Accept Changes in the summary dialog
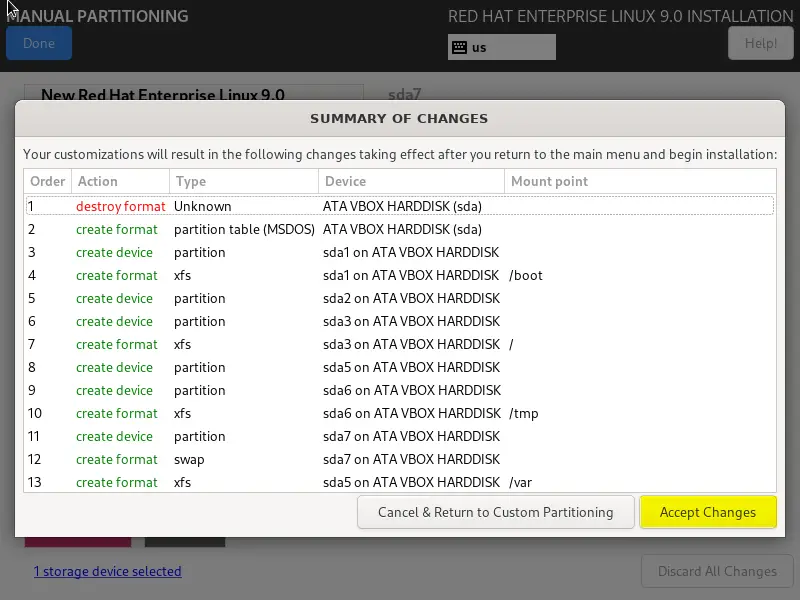 coord(708,512)
